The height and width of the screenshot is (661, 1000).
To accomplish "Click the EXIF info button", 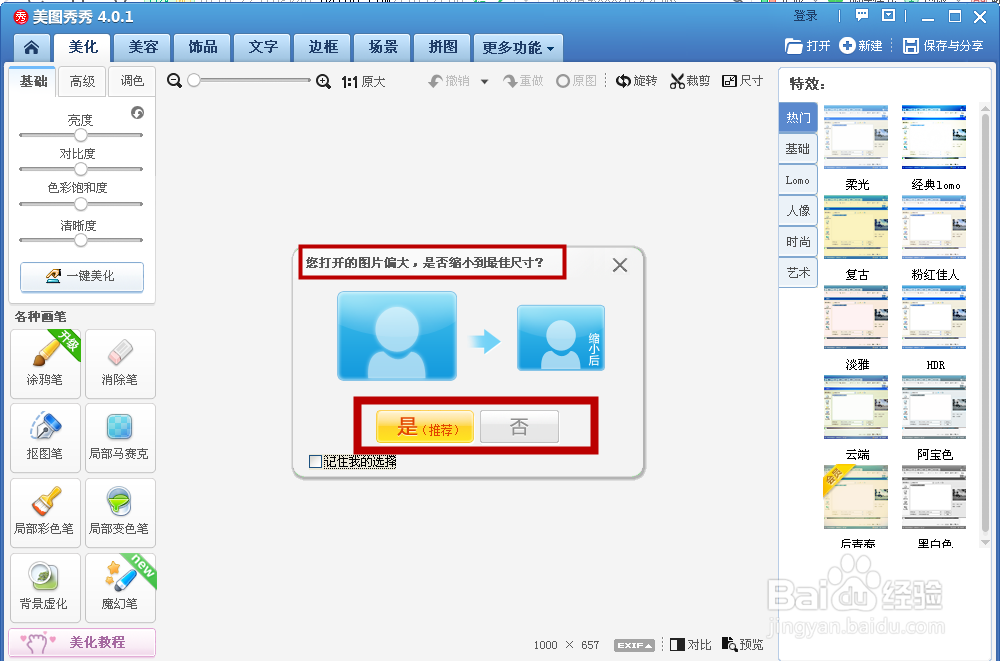I will (635, 645).
